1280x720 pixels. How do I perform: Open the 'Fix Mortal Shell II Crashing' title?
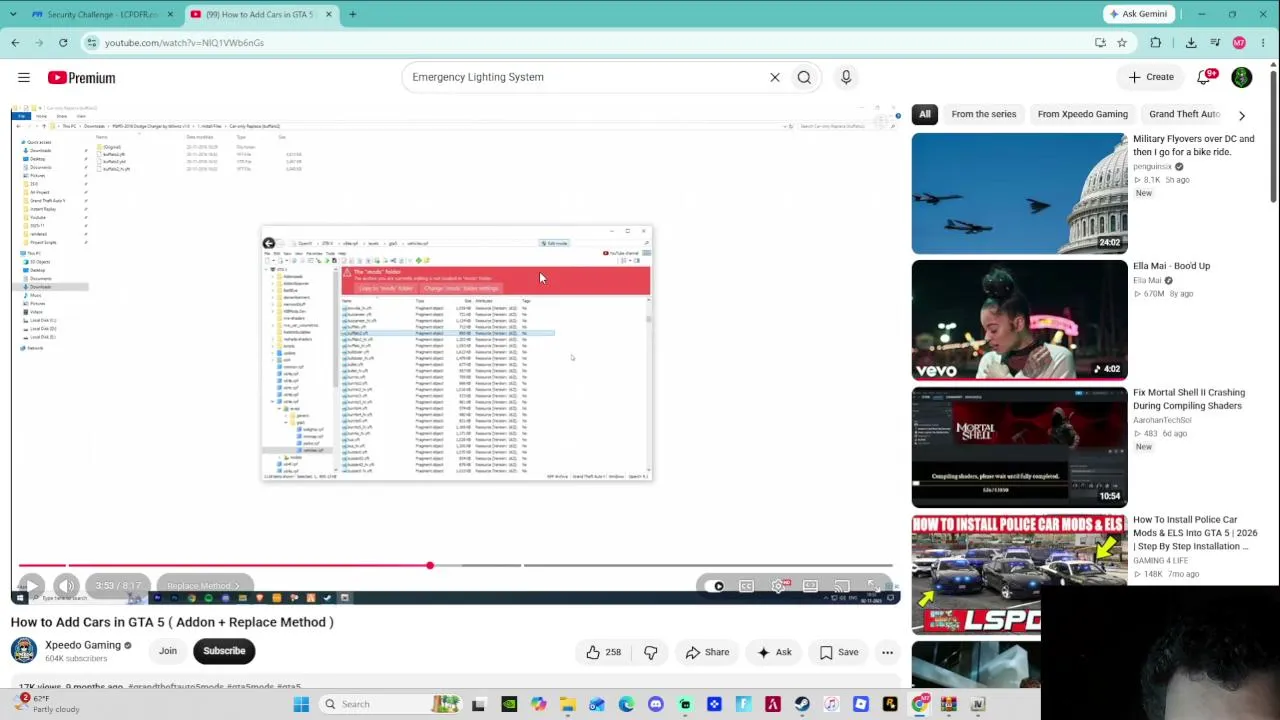(x=1189, y=399)
